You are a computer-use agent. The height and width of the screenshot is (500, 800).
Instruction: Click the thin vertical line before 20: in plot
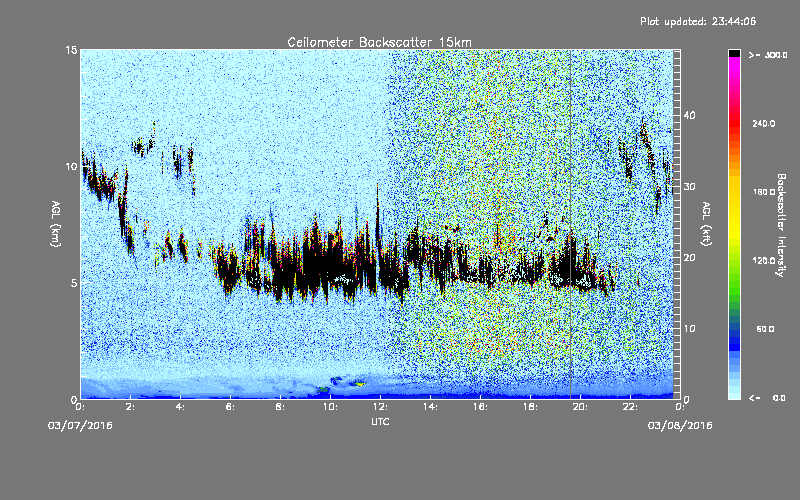point(570,224)
